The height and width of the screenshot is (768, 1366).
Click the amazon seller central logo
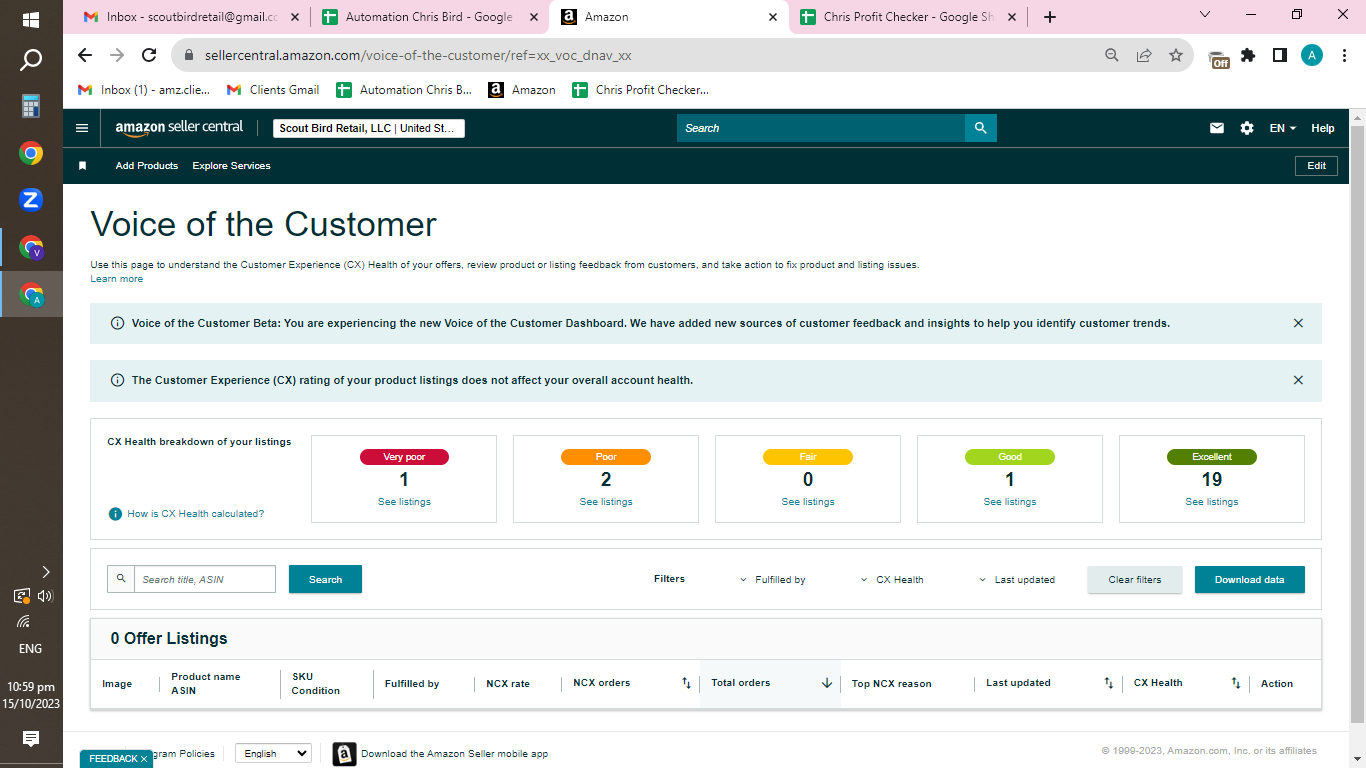coord(179,128)
